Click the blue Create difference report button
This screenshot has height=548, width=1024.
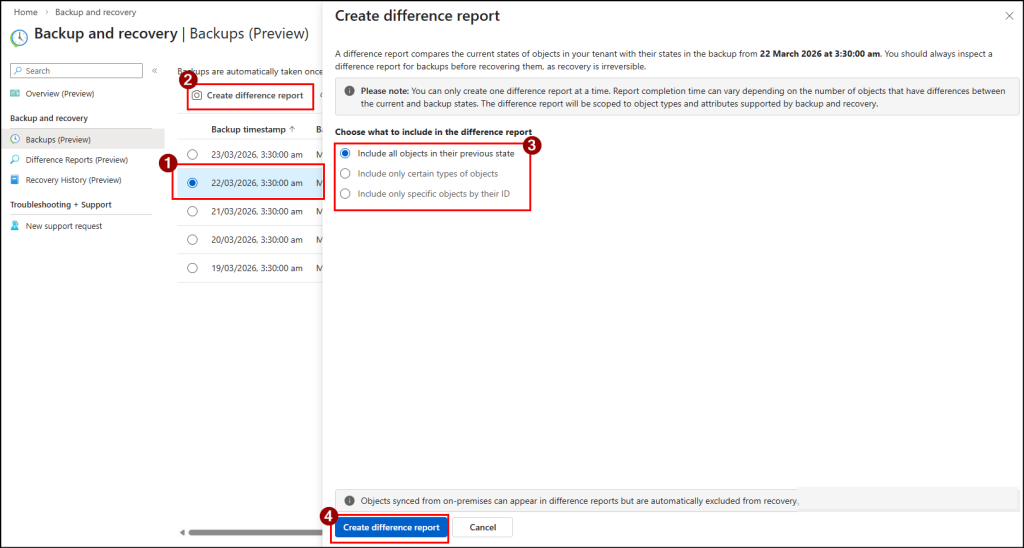coord(390,527)
